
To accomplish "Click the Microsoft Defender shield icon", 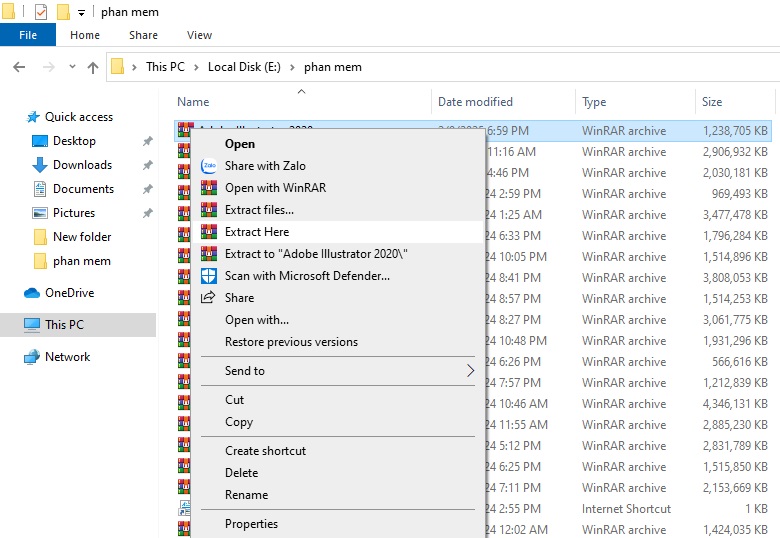I will pyautogui.click(x=209, y=276).
